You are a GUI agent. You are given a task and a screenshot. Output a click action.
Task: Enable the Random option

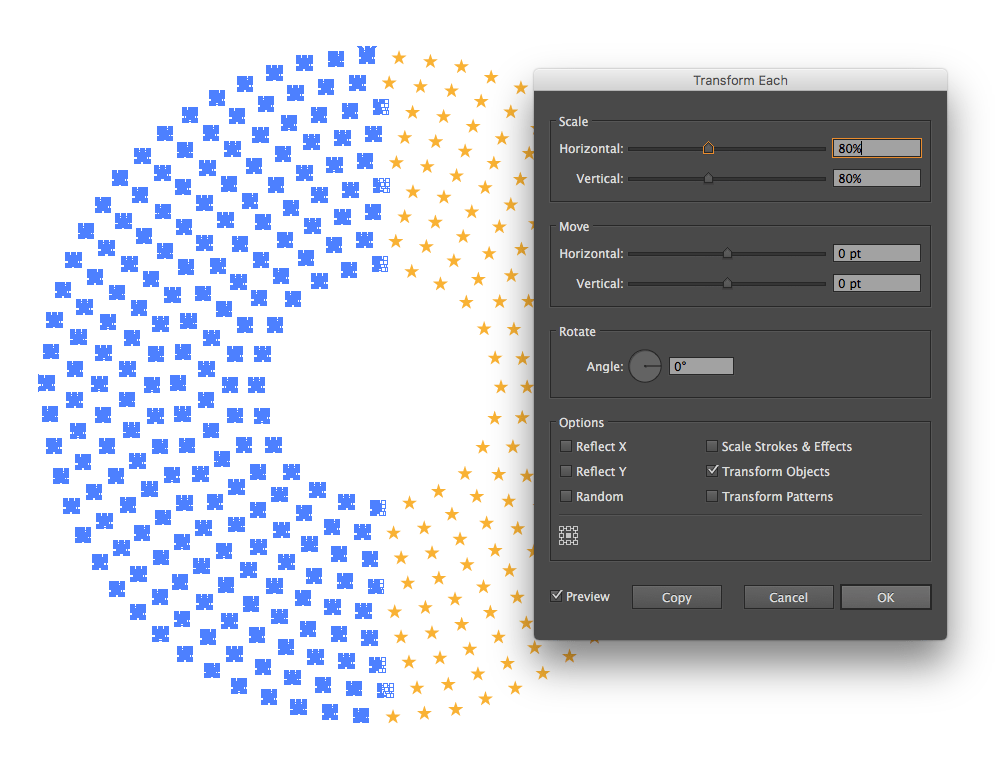coord(566,496)
